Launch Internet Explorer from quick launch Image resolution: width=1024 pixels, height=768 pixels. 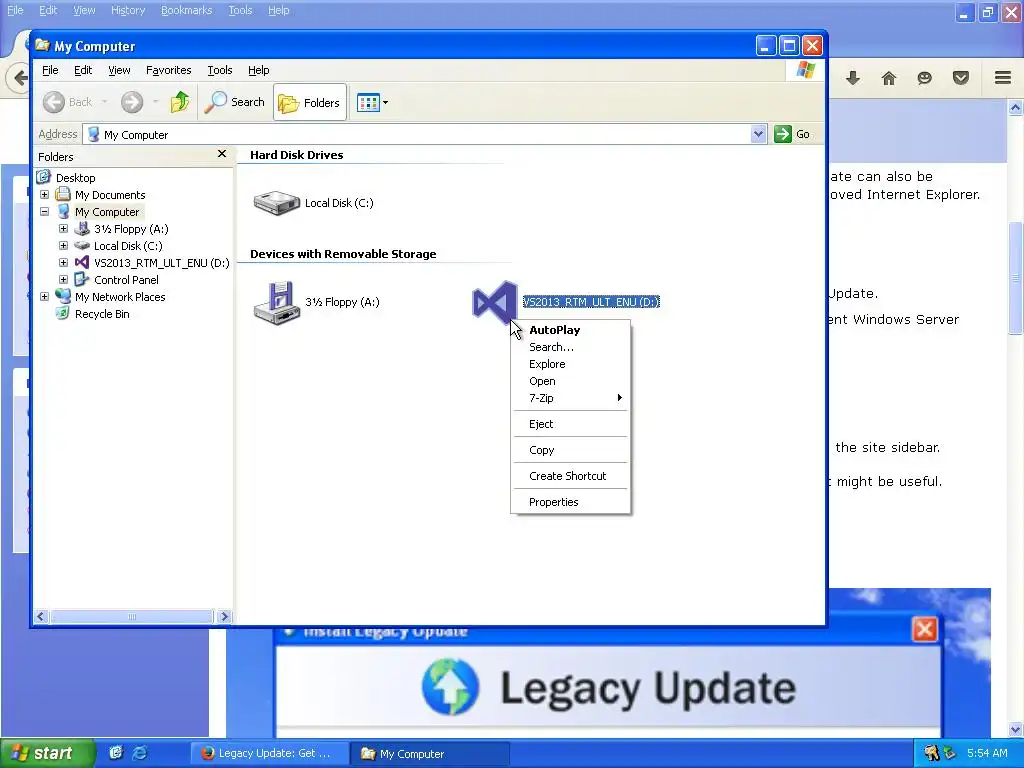tap(140, 753)
